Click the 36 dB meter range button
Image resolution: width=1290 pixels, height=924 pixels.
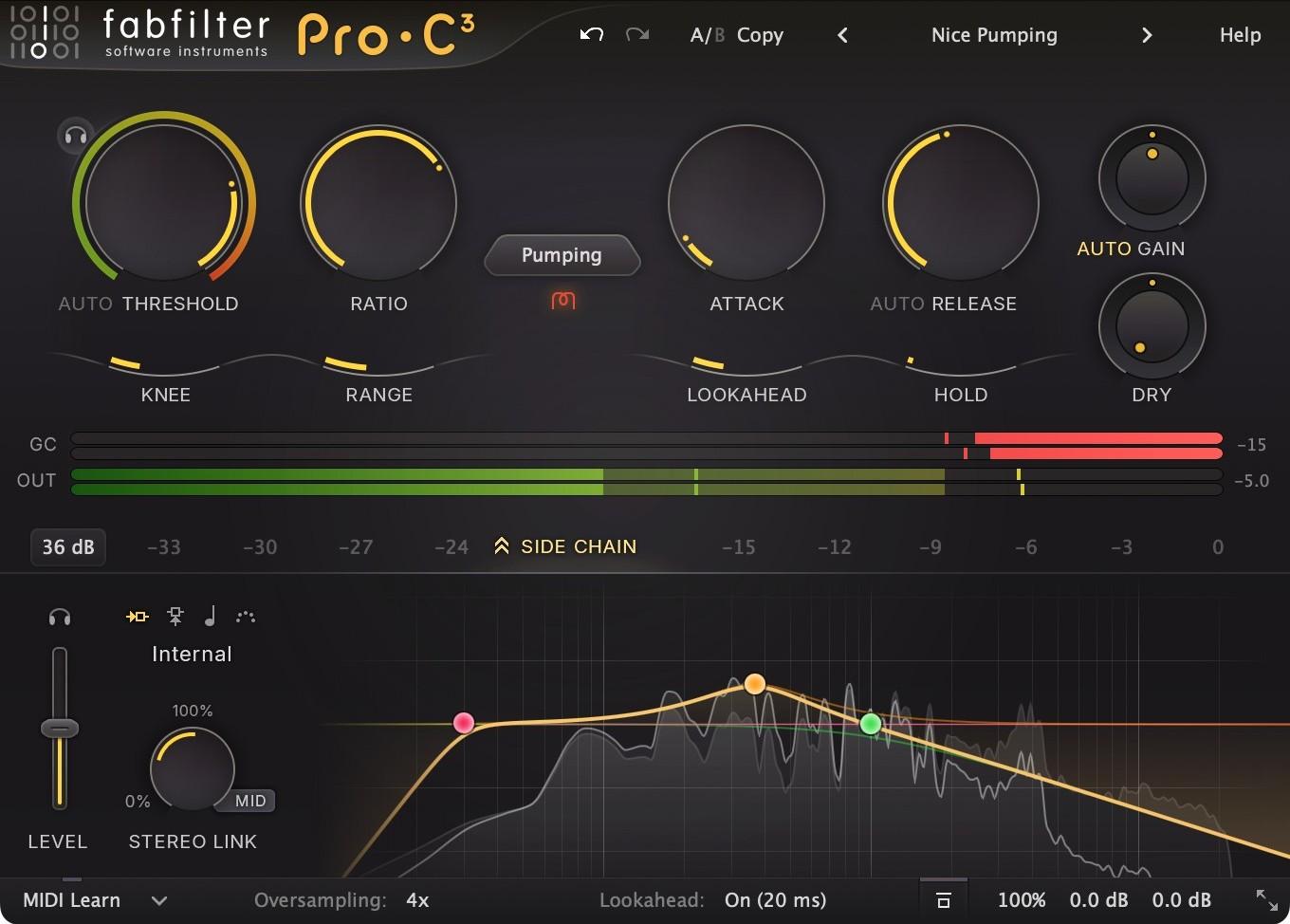click(x=67, y=546)
